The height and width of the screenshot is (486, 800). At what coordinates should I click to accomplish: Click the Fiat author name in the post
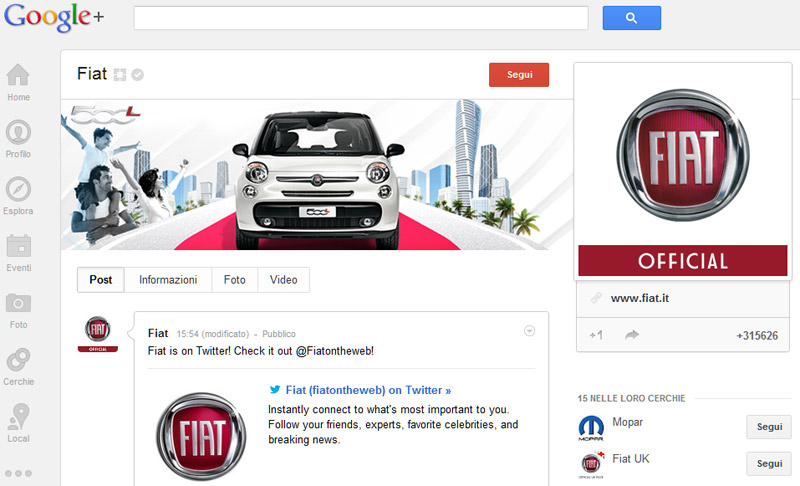pyautogui.click(x=158, y=333)
